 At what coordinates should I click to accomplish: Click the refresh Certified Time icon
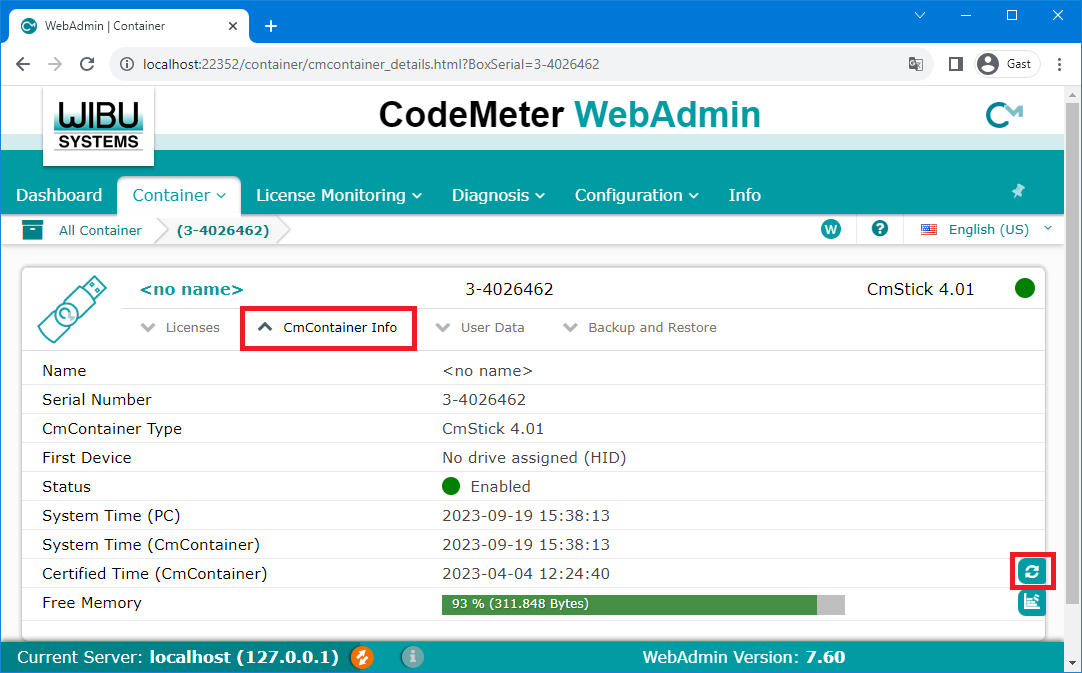[1031, 571]
